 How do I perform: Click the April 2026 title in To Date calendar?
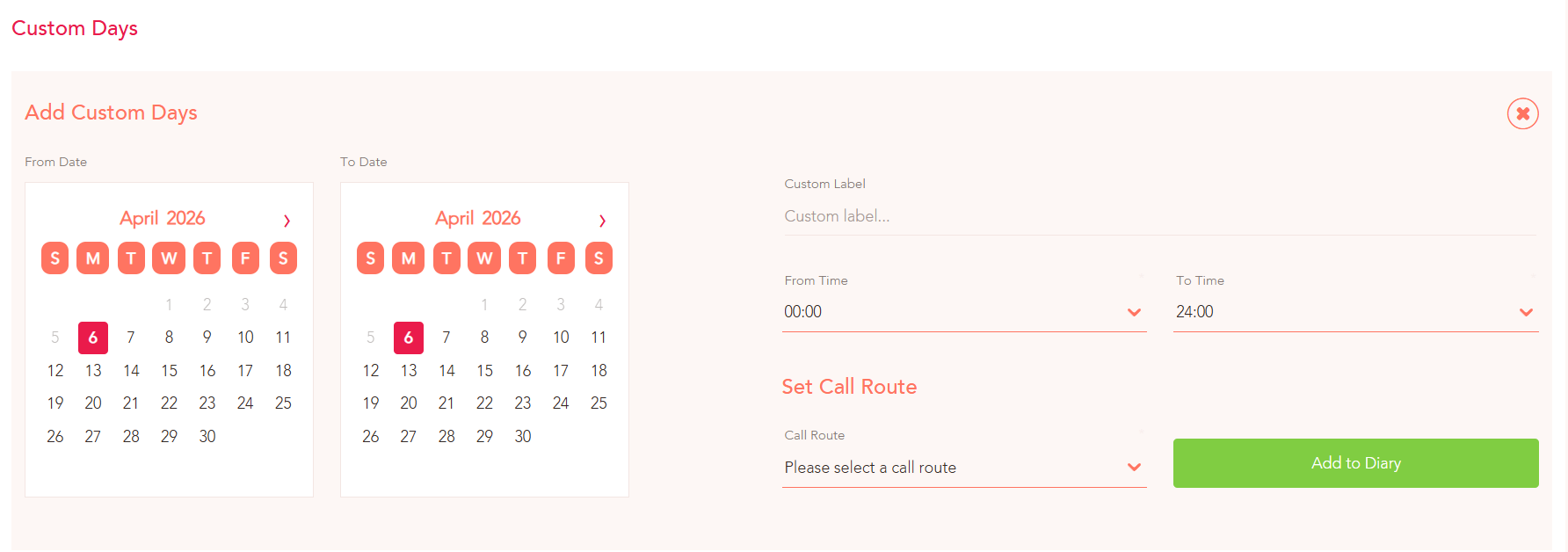pos(478,218)
